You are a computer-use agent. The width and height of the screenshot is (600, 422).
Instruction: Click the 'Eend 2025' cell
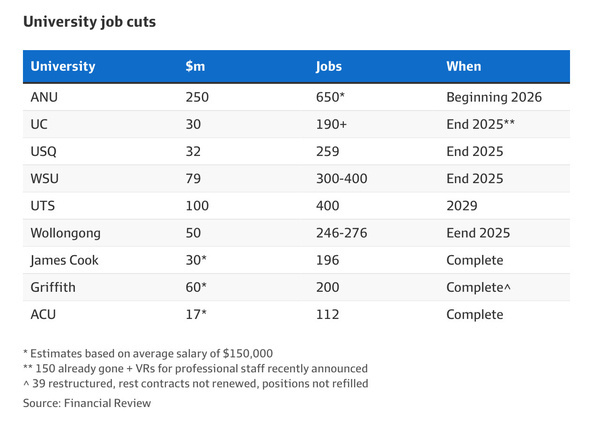click(478, 233)
